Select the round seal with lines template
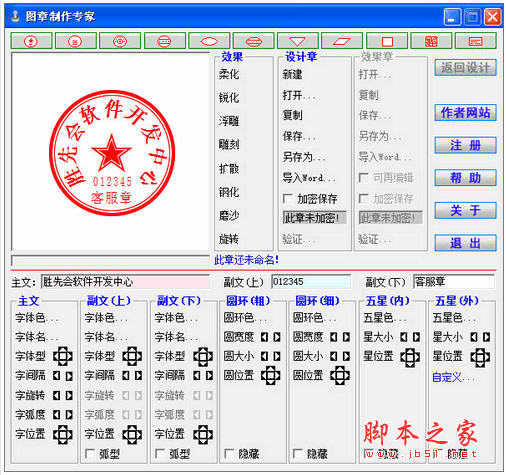Screen dimensions: 506x475 [x=76, y=41]
